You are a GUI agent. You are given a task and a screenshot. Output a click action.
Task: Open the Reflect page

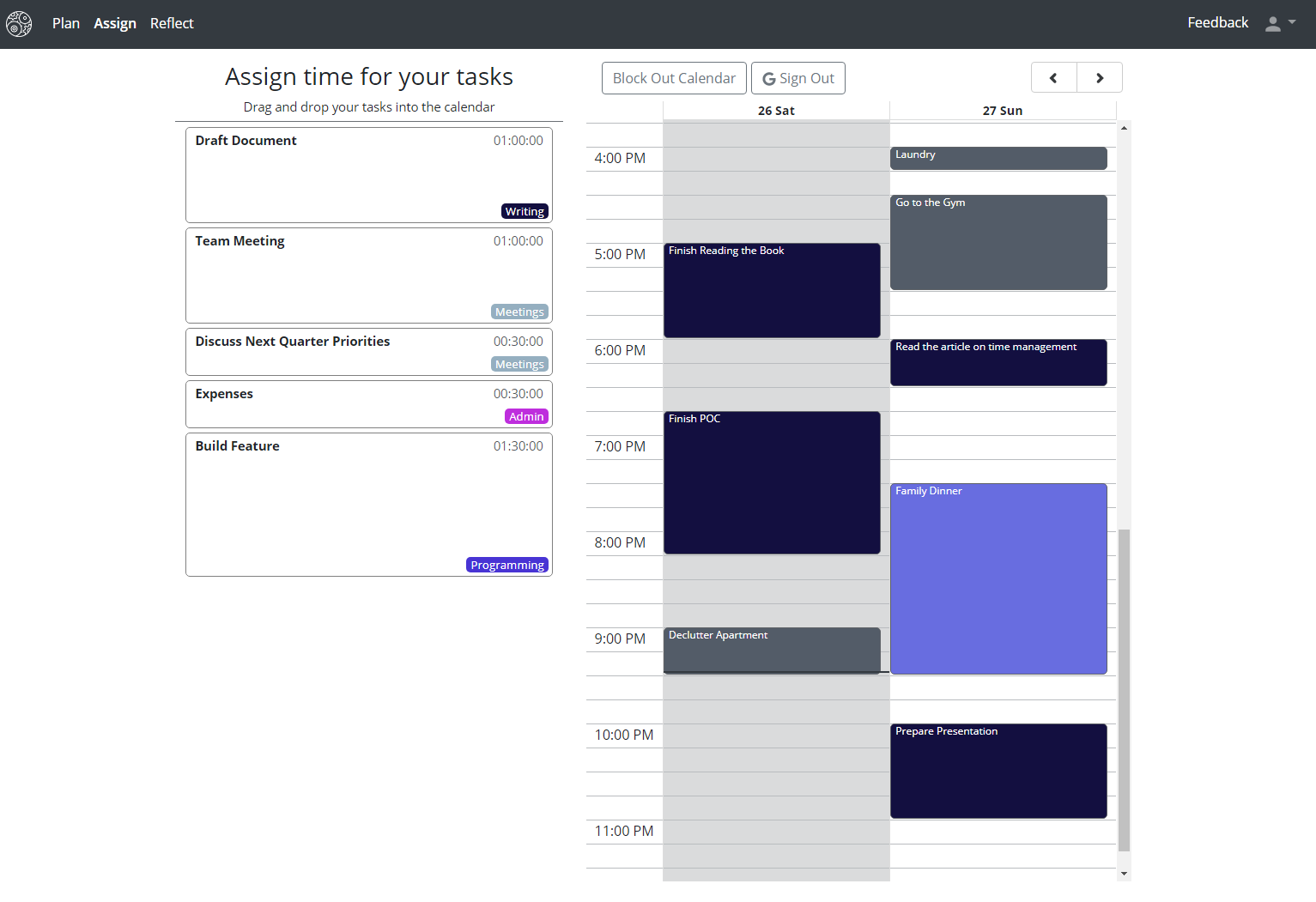(172, 23)
